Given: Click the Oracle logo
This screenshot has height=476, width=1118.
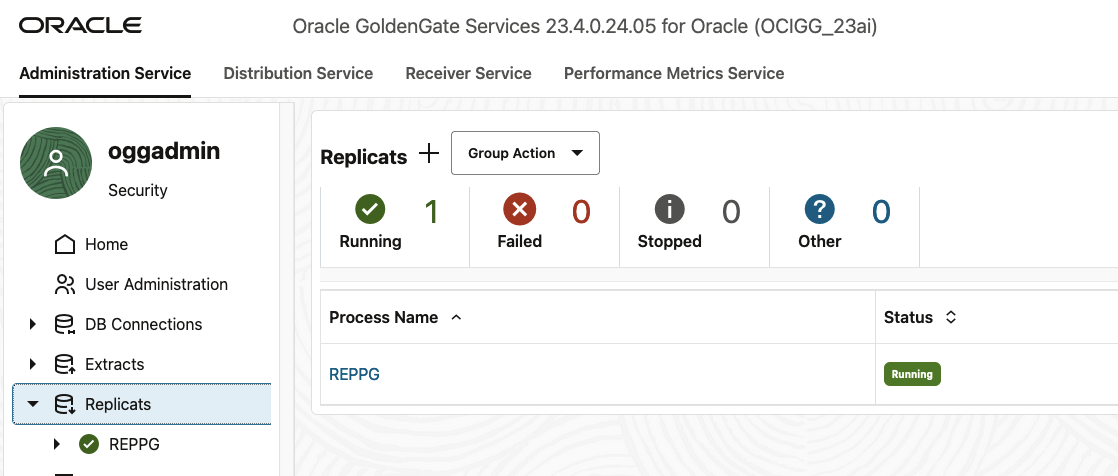Looking at the screenshot, I should (81, 26).
